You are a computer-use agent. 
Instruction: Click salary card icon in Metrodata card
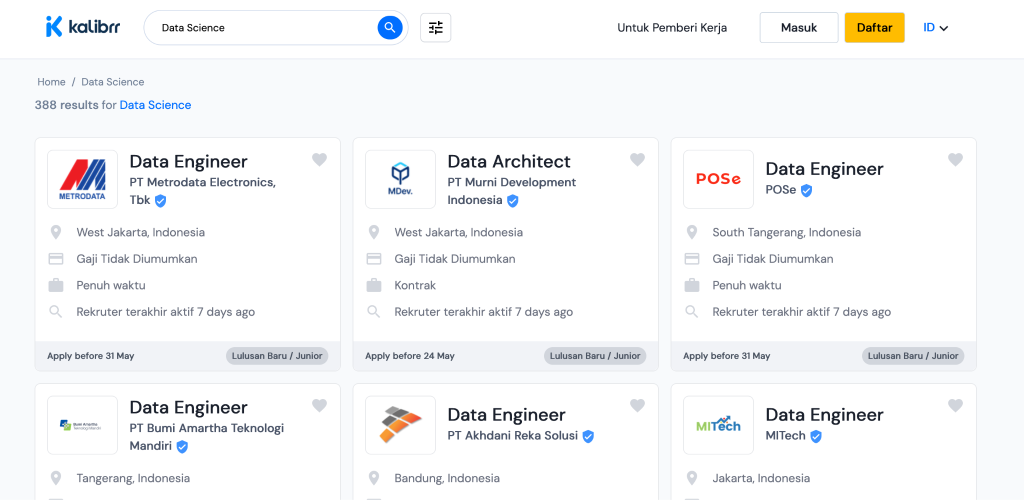pyautogui.click(x=56, y=259)
